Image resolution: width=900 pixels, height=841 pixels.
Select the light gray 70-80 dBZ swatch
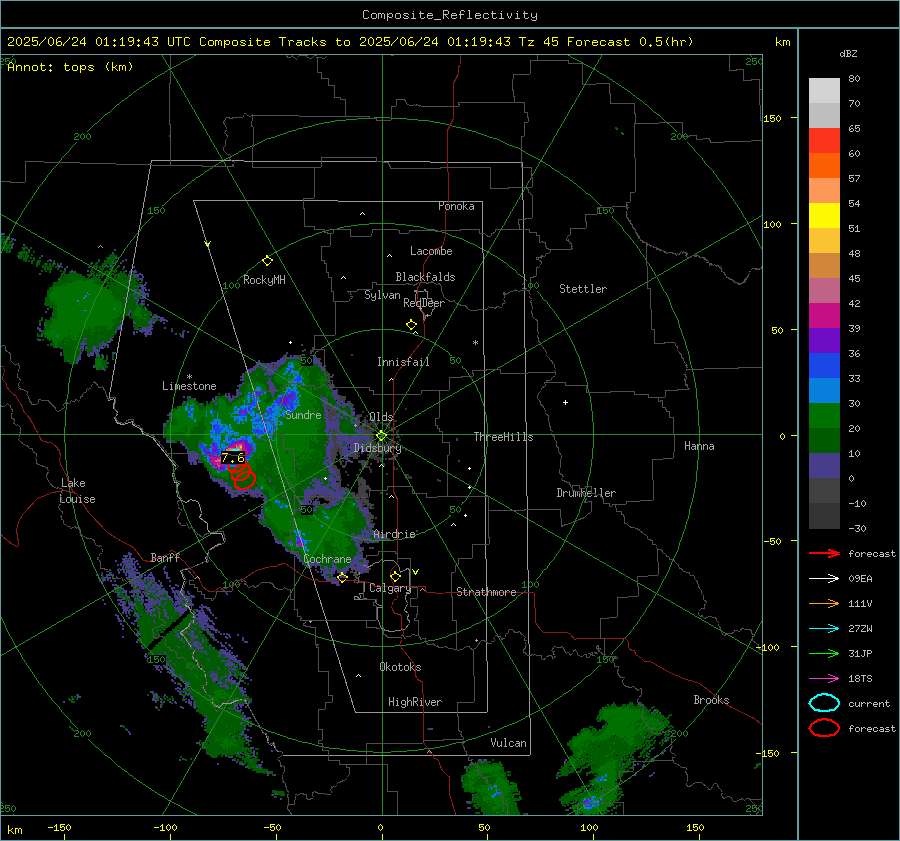824,91
